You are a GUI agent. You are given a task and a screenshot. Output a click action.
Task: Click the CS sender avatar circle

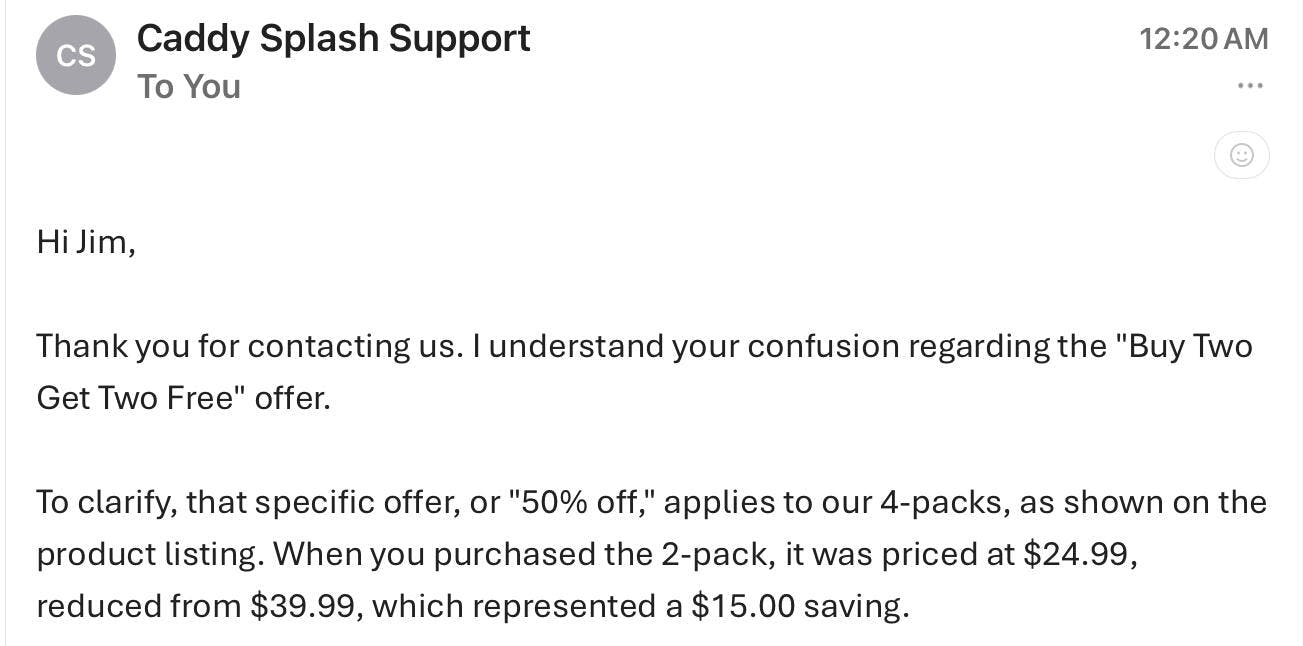tap(76, 55)
